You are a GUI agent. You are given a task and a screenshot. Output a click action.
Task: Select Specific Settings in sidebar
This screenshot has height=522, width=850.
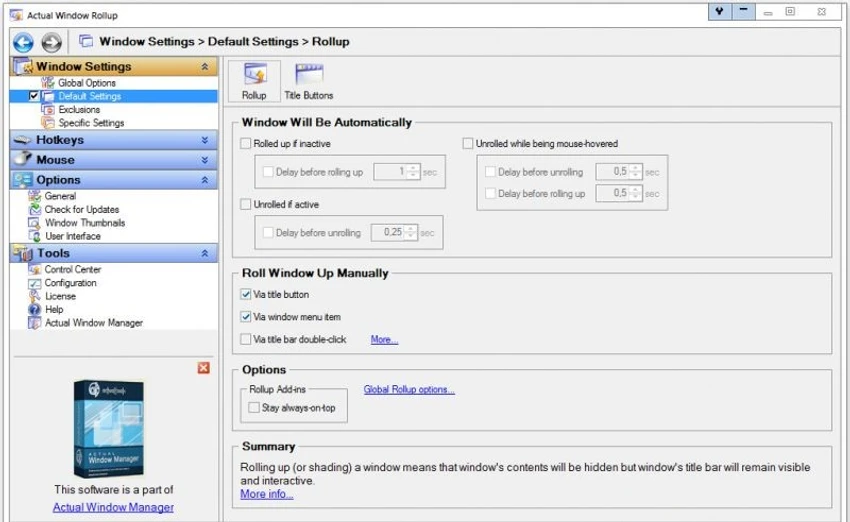(x=91, y=123)
